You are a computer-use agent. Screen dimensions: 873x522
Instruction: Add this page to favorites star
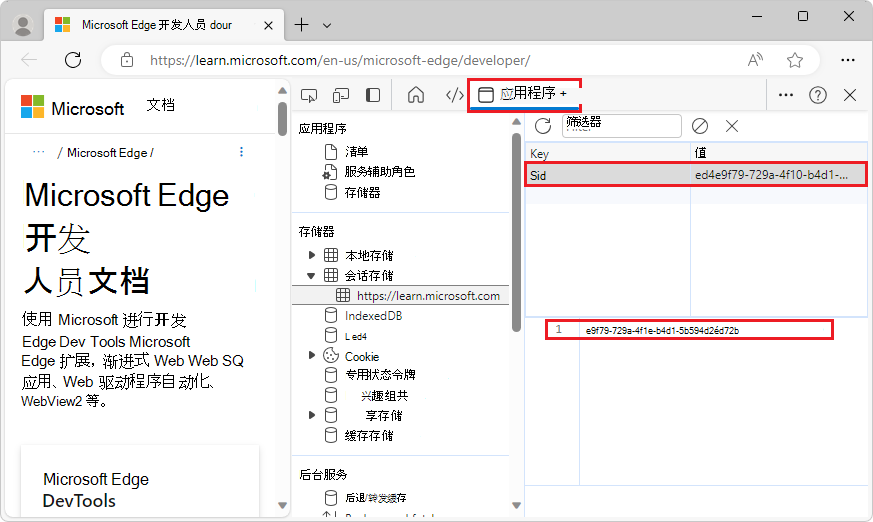point(794,60)
